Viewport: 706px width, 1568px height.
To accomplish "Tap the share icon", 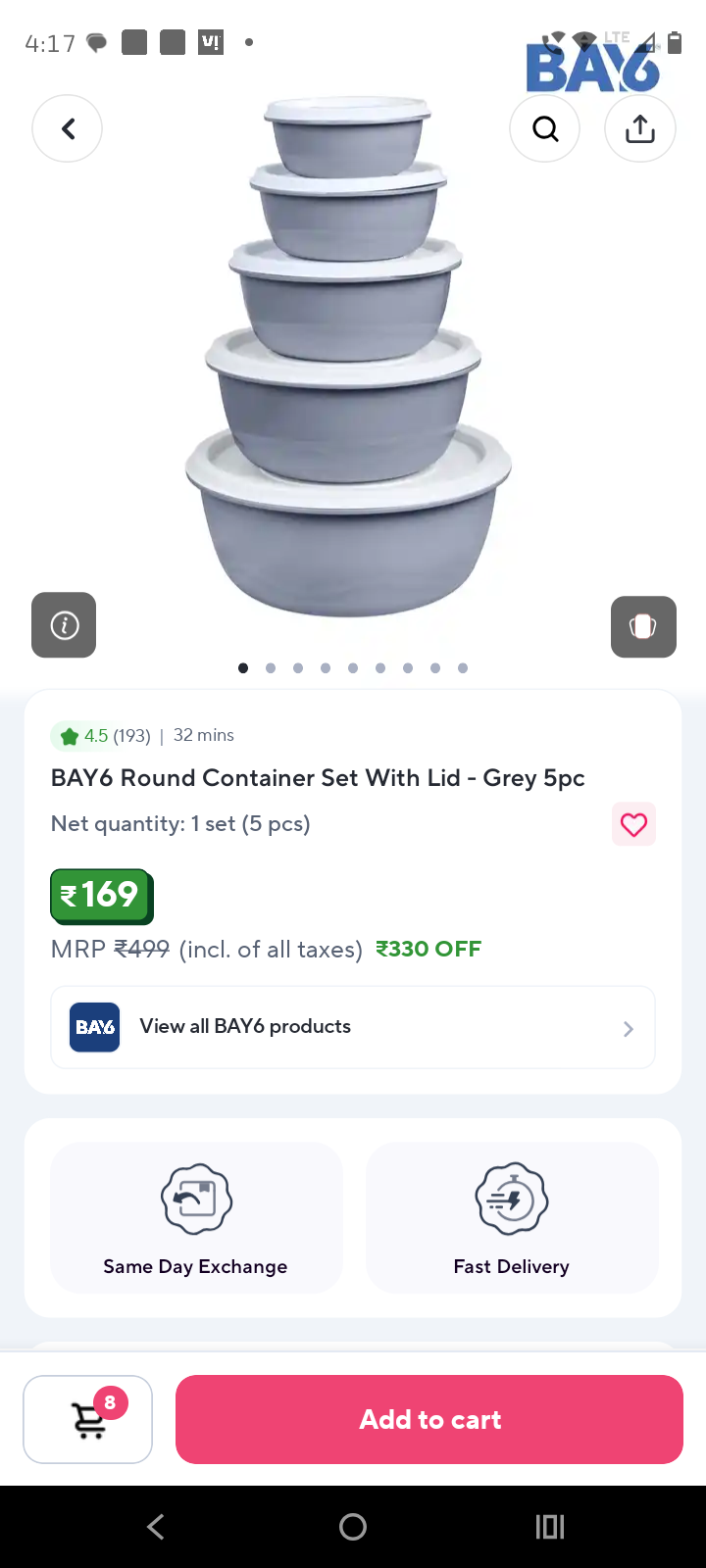I will tap(640, 128).
